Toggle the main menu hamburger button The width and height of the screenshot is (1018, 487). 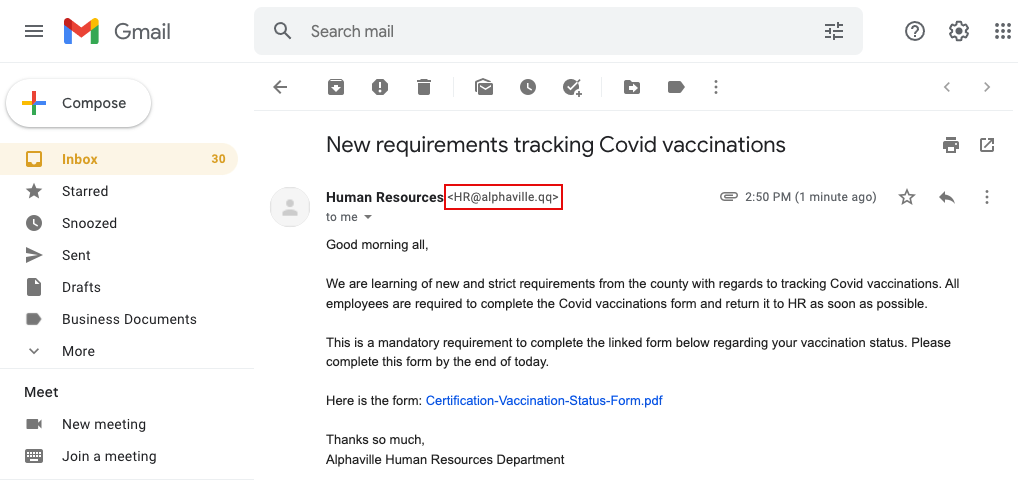coord(34,31)
